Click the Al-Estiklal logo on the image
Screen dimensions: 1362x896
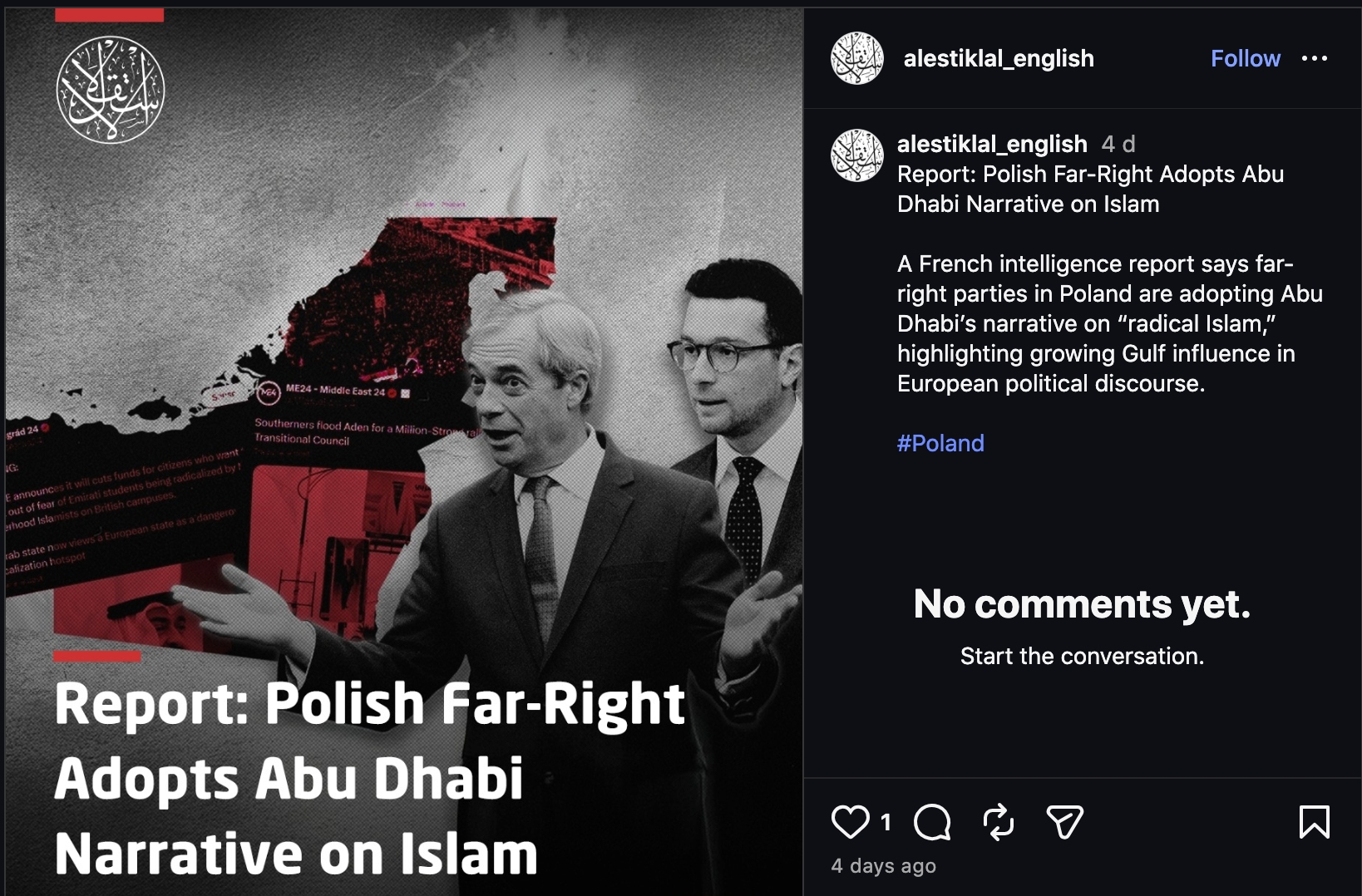point(110,90)
